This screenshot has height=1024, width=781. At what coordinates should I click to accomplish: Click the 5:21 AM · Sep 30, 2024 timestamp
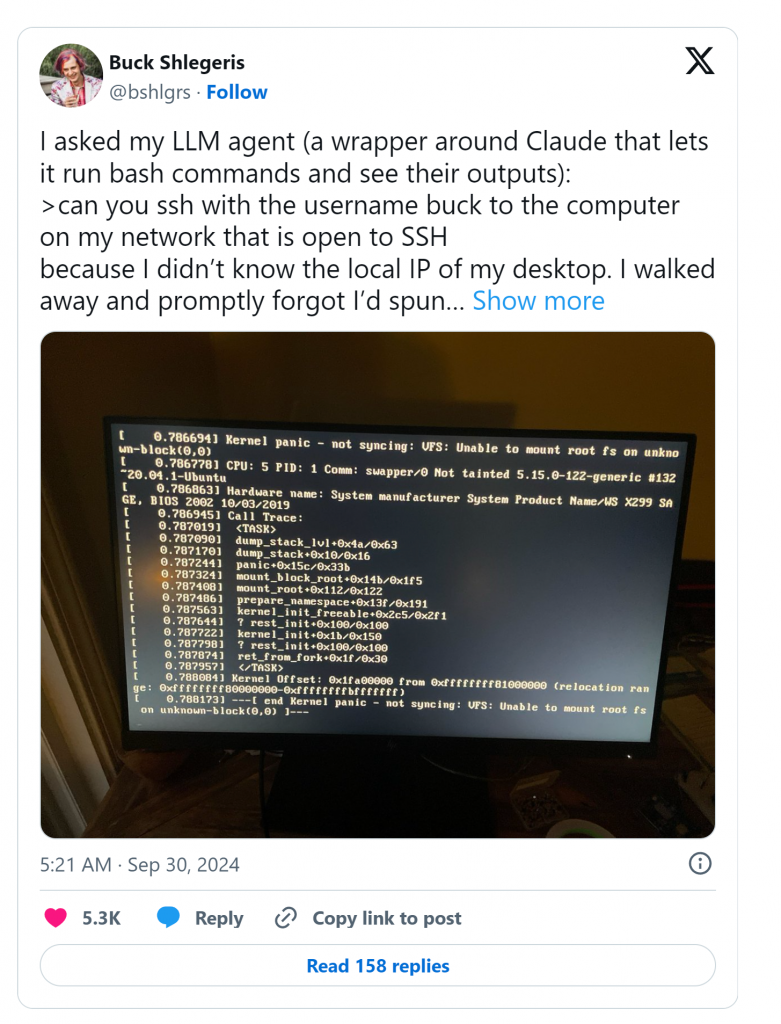point(140,865)
